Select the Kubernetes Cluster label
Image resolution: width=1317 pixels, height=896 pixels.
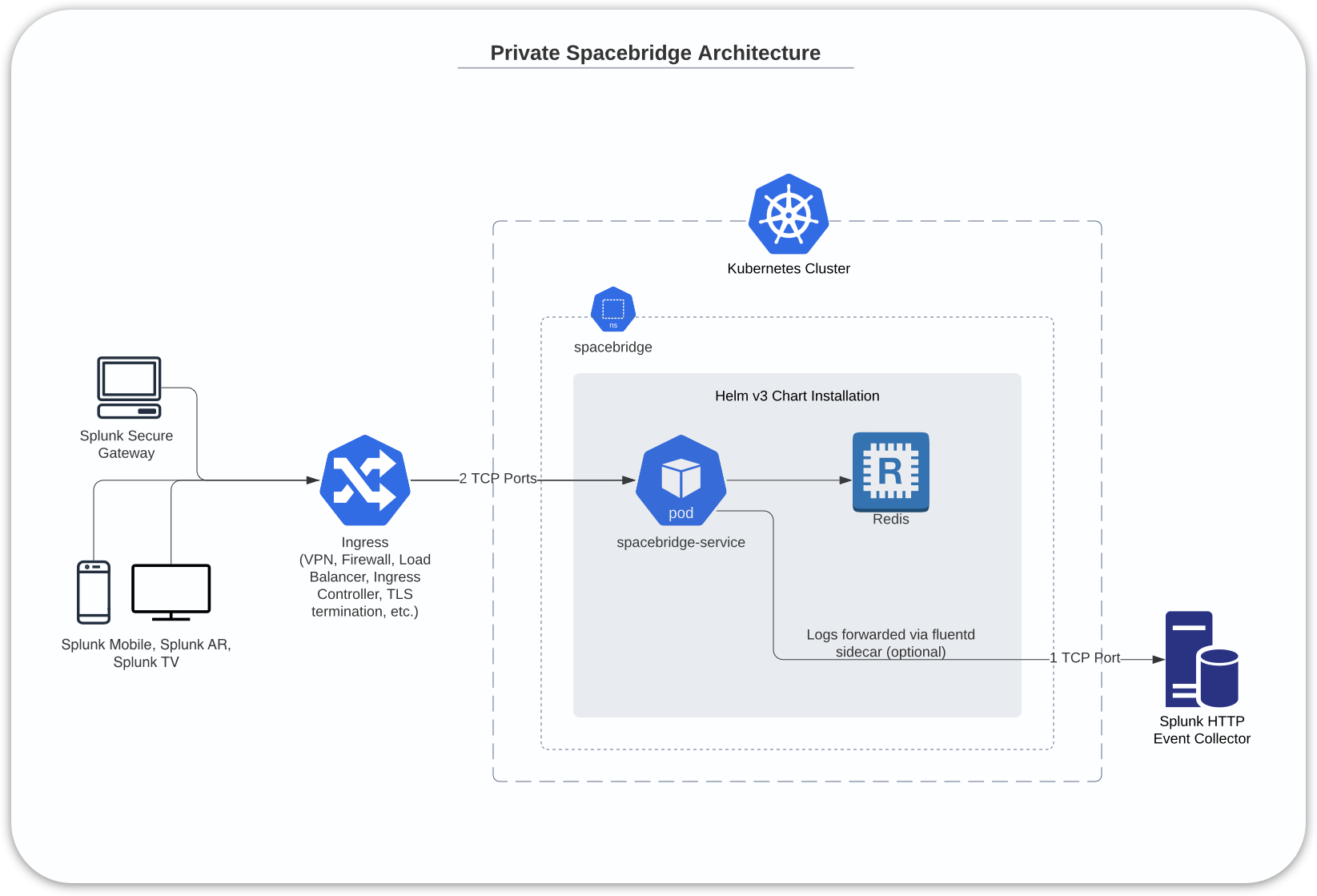(789, 269)
